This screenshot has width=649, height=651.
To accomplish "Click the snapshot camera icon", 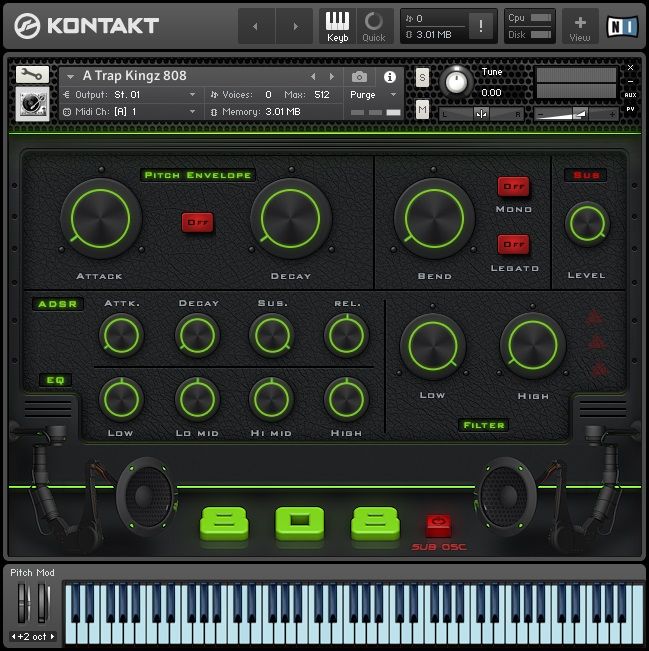I will pyautogui.click(x=359, y=77).
